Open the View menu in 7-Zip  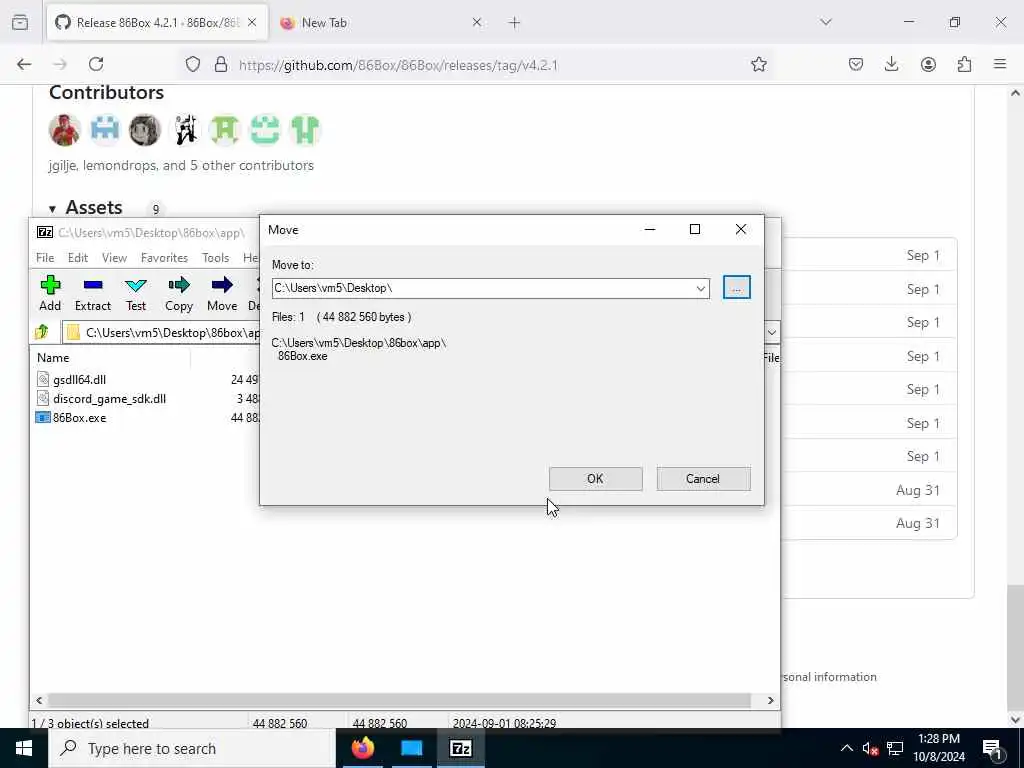pos(114,257)
